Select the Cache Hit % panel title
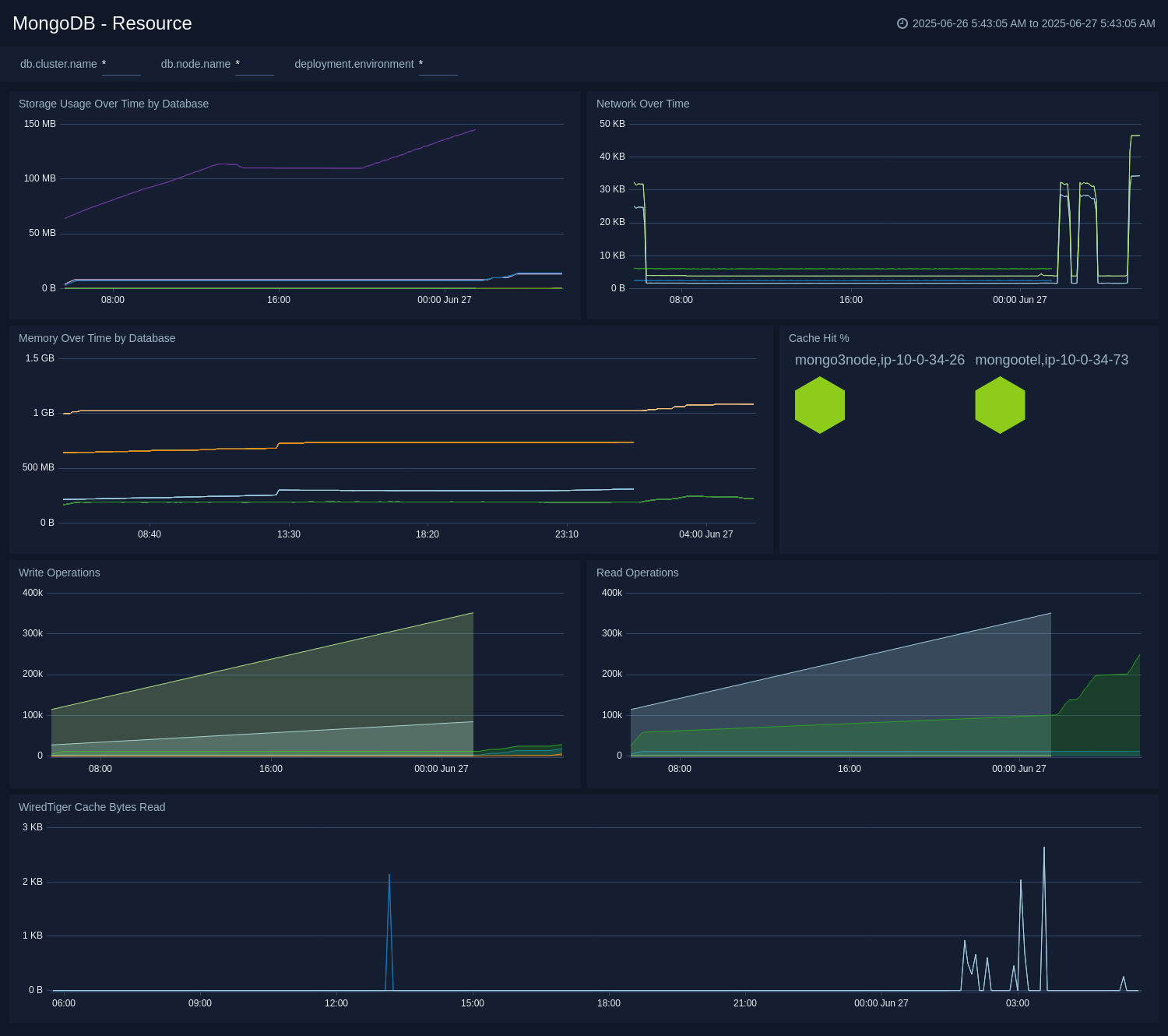Screen dimensions: 1168x1036 [x=819, y=338]
